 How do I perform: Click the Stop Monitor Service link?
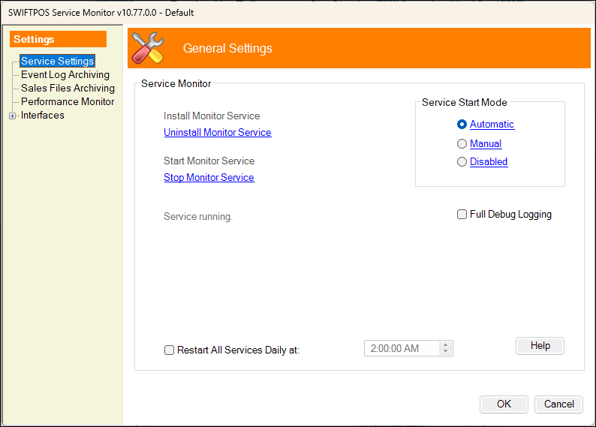[209, 177]
